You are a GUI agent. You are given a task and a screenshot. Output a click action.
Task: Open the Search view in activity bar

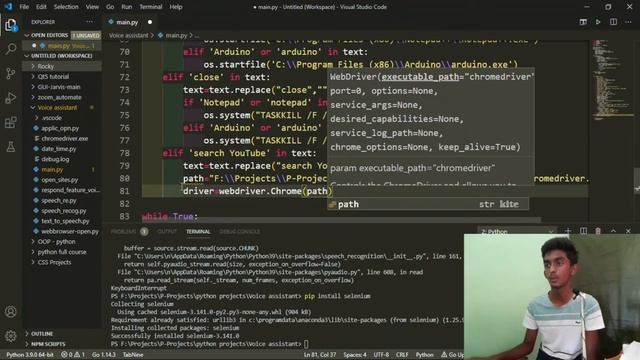11,49
